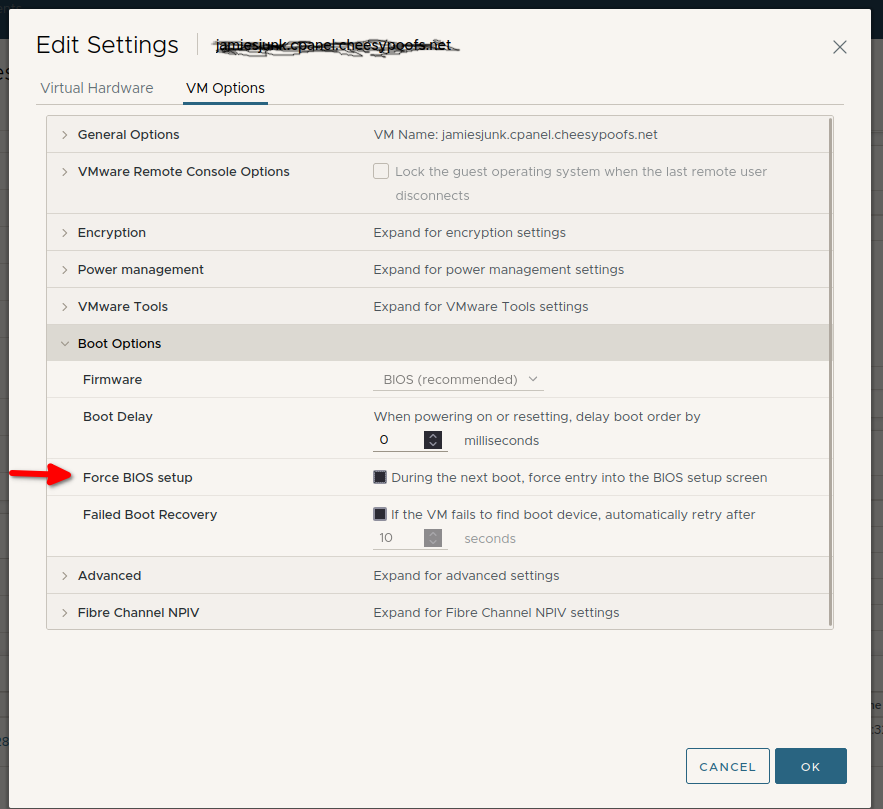Screen dimensions: 883x809
Task: Expand the Encryption settings row
Action: point(65,233)
